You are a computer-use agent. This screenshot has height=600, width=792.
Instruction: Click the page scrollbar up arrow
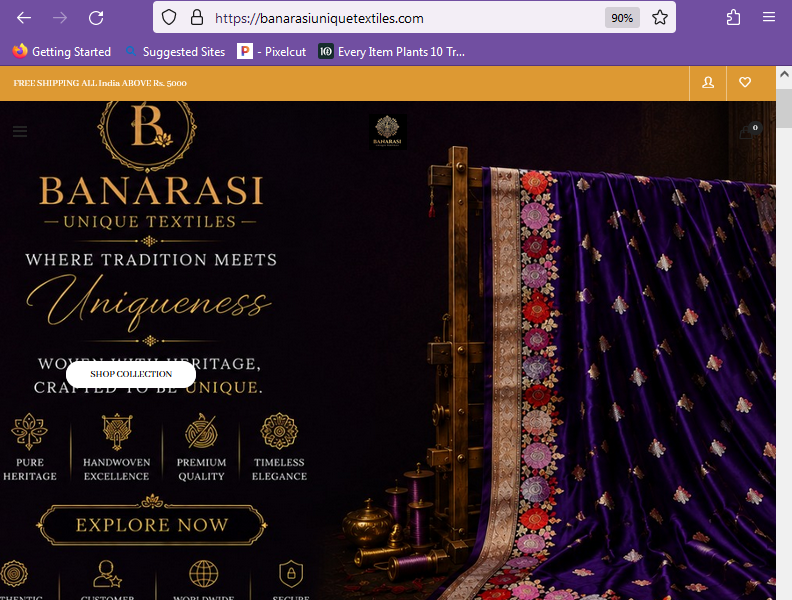click(x=784, y=74)
